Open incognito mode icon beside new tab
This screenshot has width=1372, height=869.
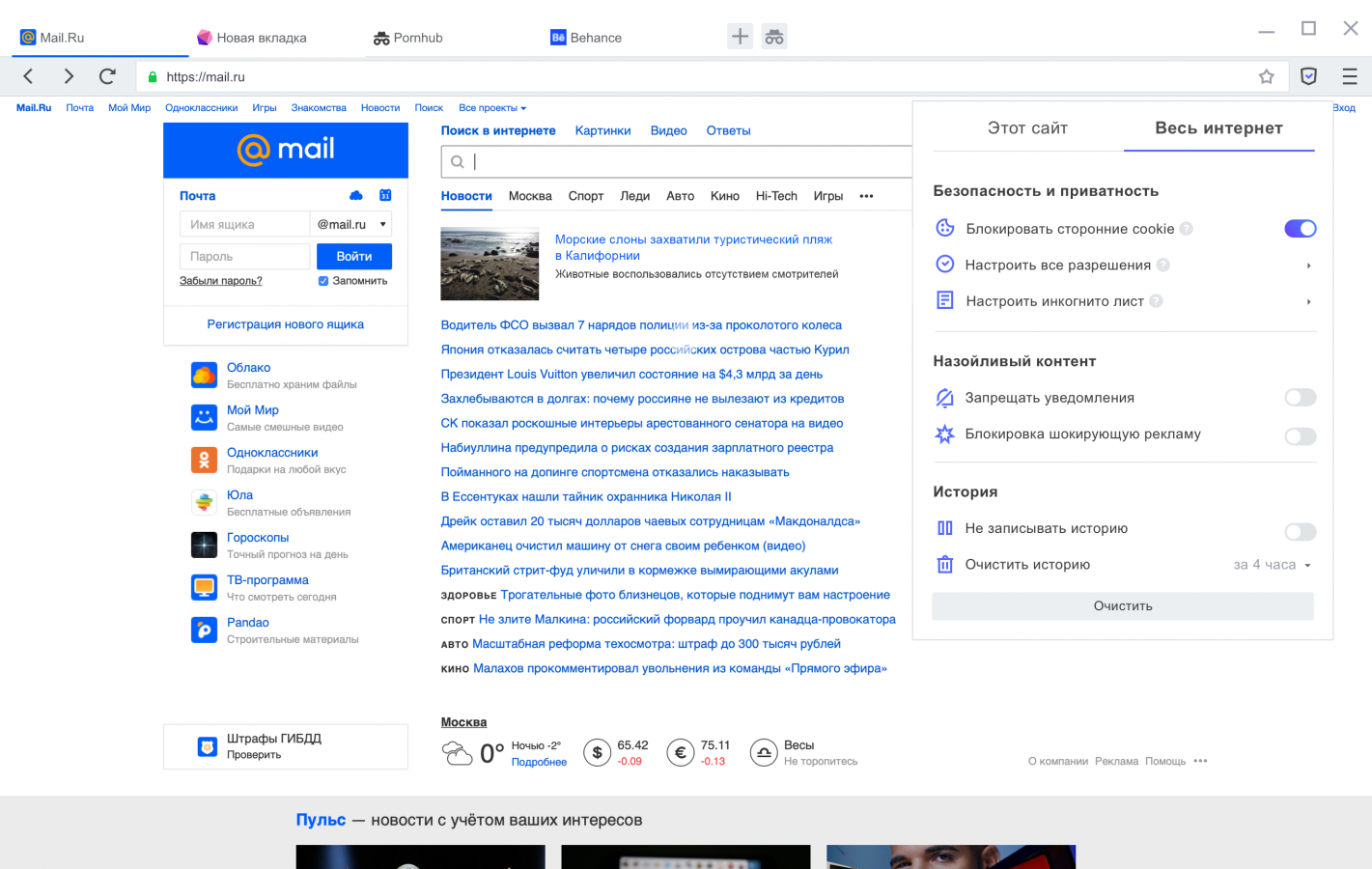click(x=774, y=37)
